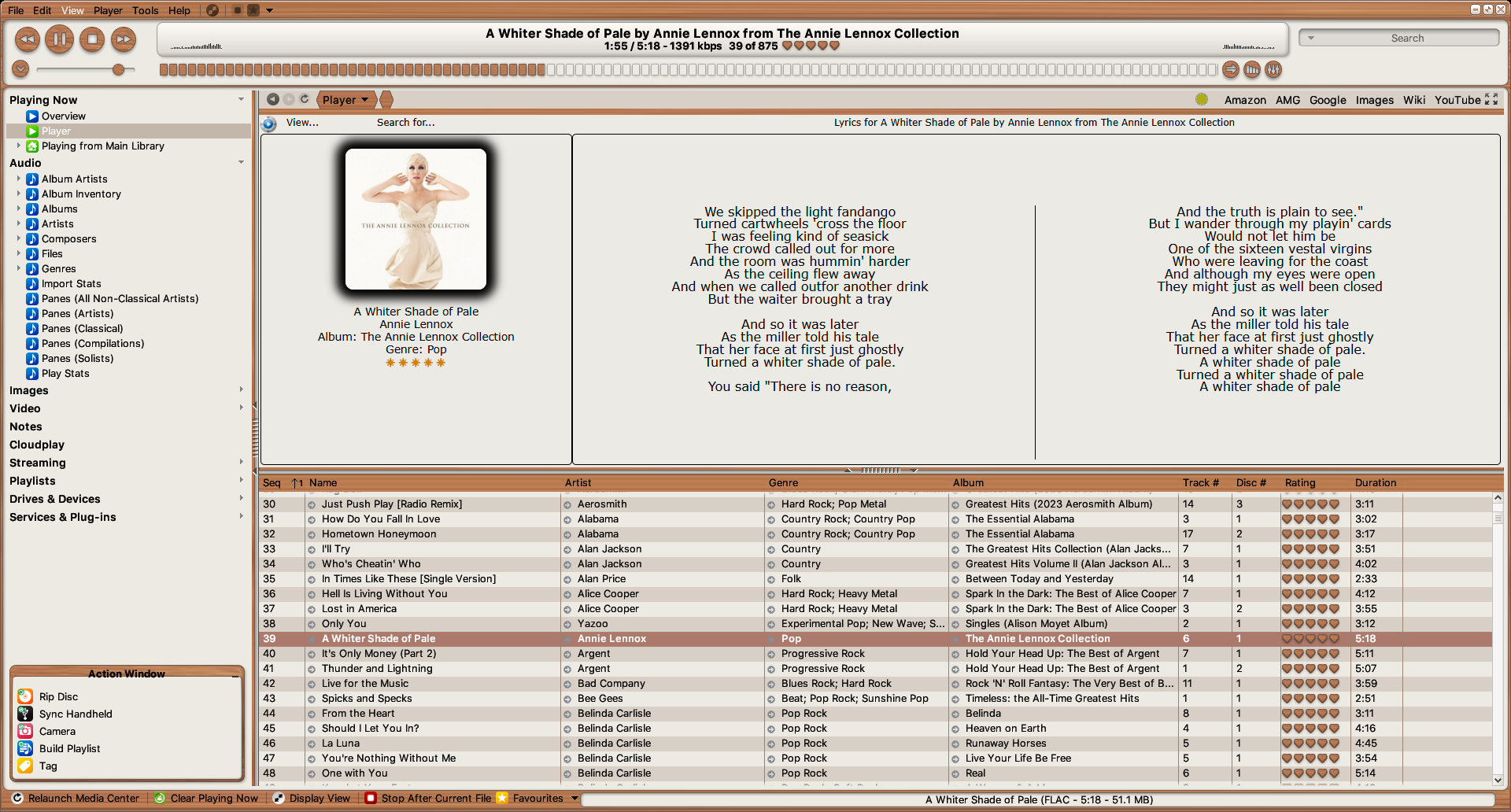Click the Build Playlist action
Image resolution: width=1511 pixels, height=812 pixels.
69,748
